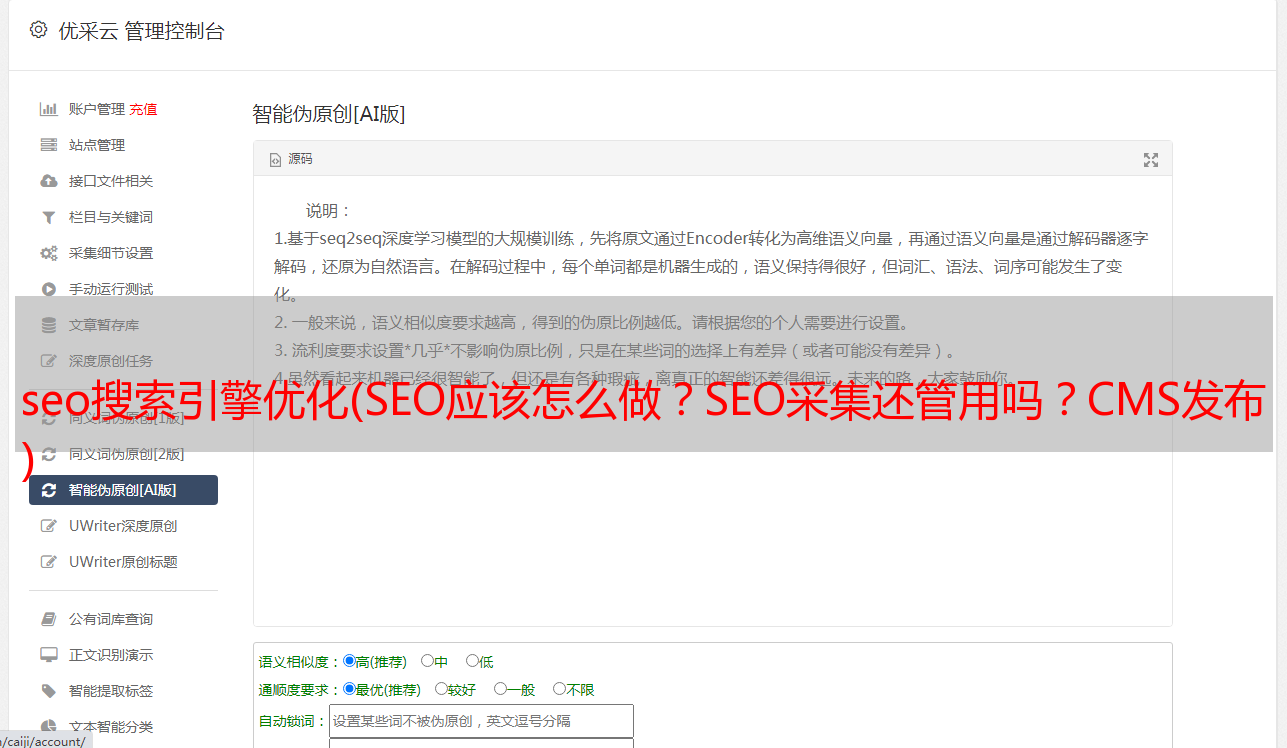Click the 文本智能分类 pie chart icon

[x=48, y=727]
